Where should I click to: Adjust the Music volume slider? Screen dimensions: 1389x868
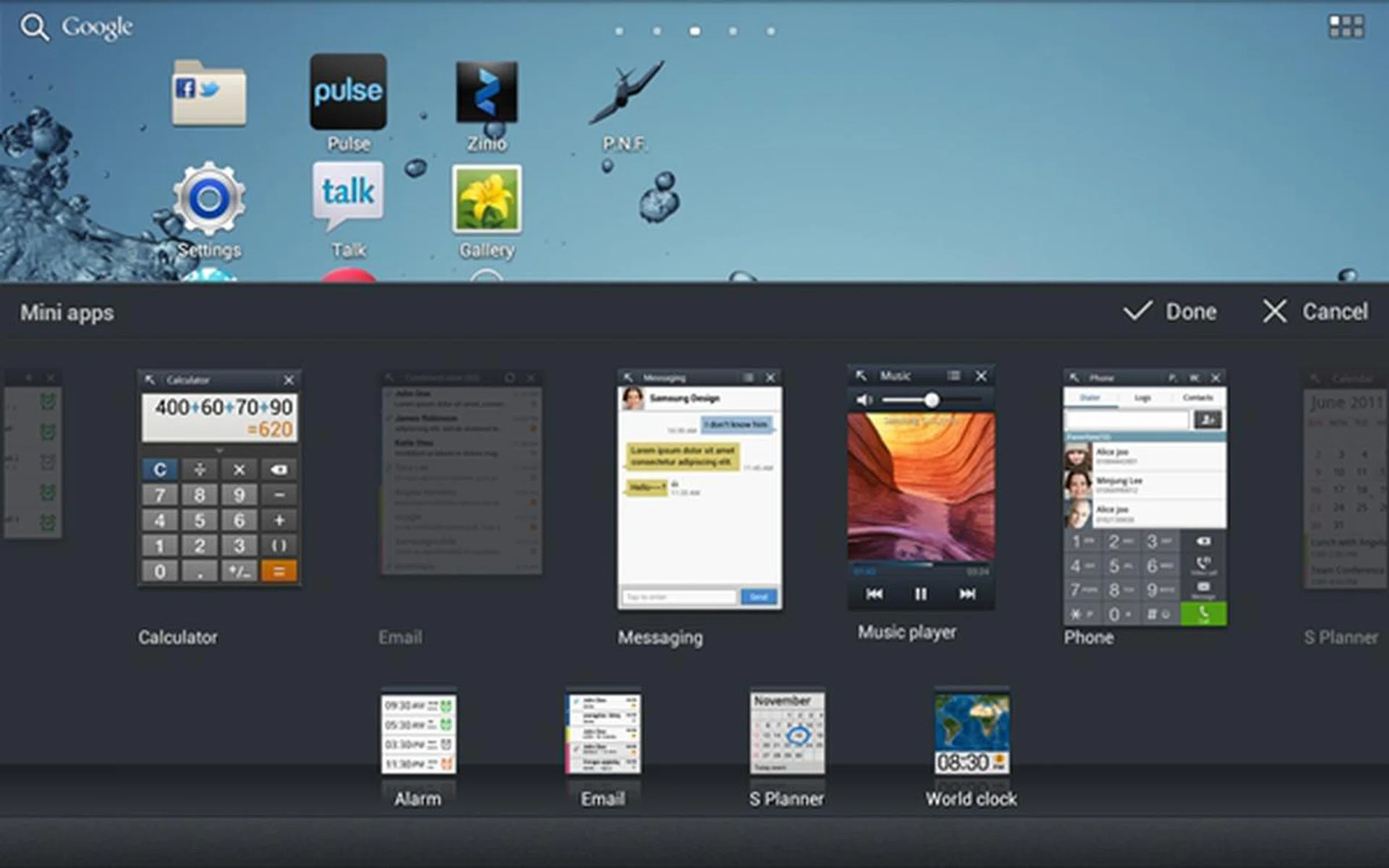932,400
